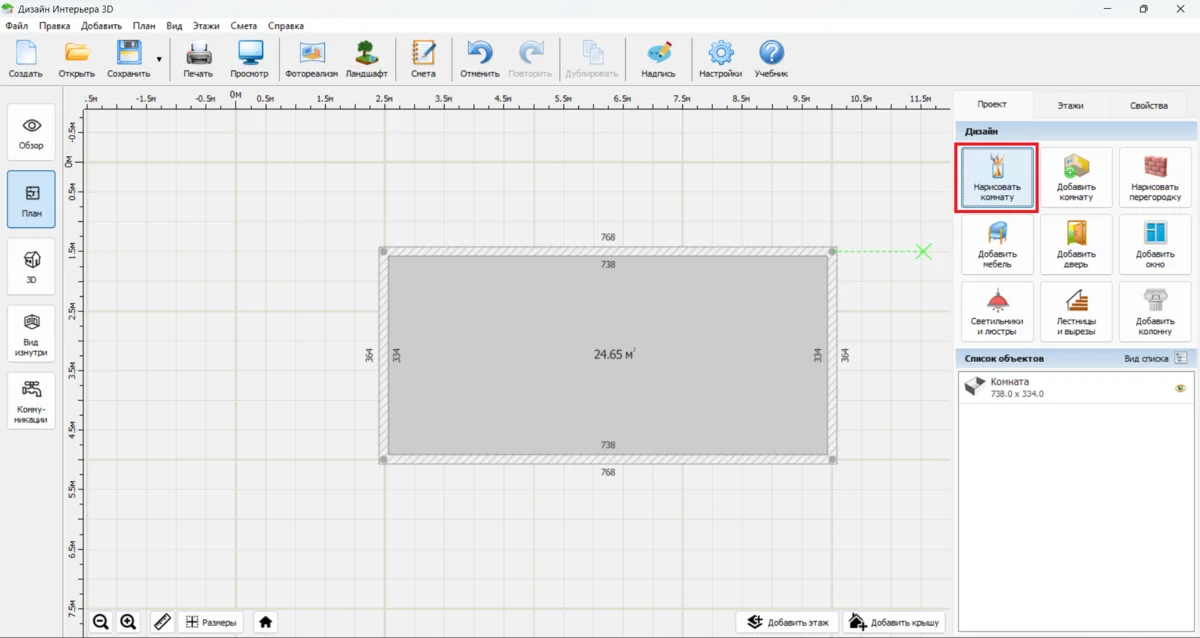This screenshot has height=638, width=1200.
Task: Open the Этажи menu in the menu bar
Action: 207,25
